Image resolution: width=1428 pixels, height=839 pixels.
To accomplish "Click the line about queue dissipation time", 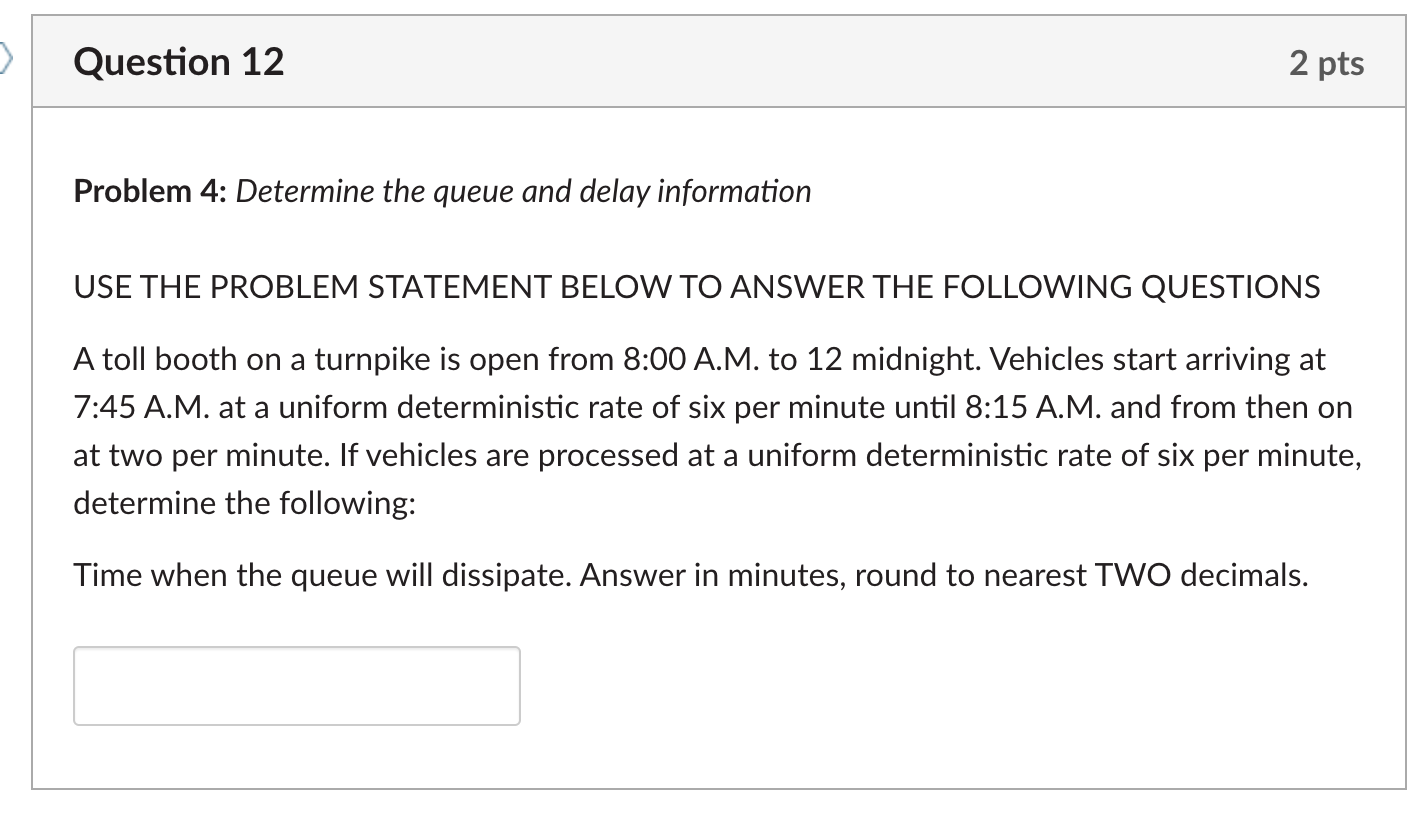I will (x=690, y=574).
